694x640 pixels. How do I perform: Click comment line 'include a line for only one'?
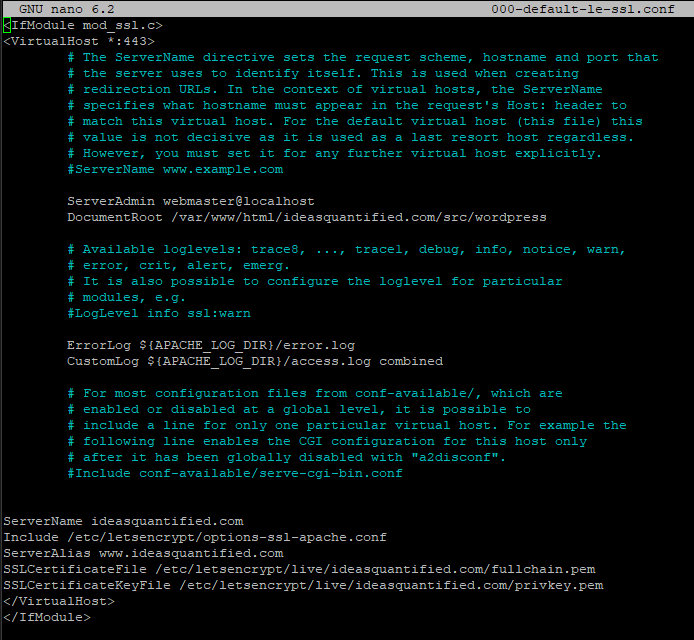click(347, 425)
